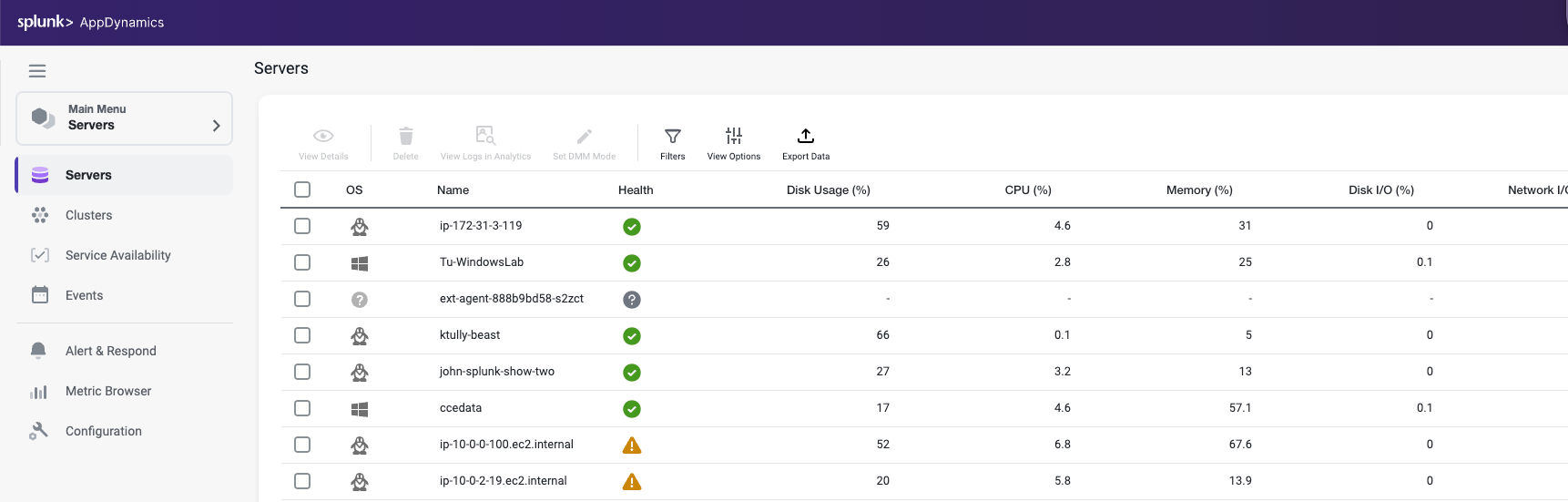The height and width of the screenshot is (502, 1568).
Task: Expand the Main Menu Servers chevron
Action: click(x=216, y=126)
